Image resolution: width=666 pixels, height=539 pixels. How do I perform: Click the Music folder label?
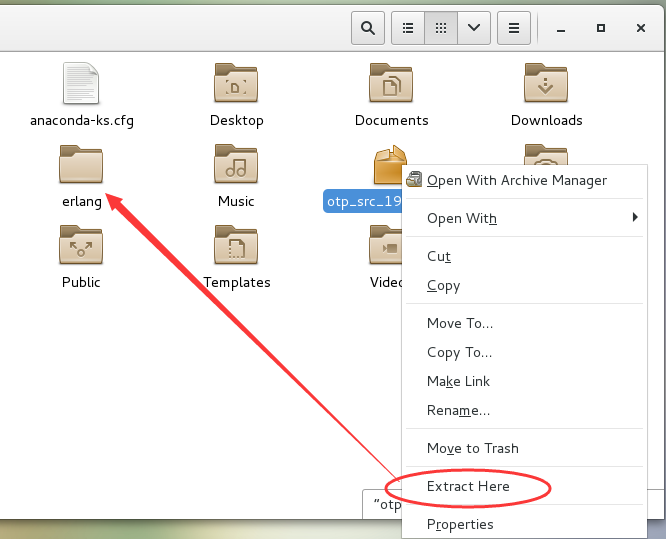tap(236, 201)
